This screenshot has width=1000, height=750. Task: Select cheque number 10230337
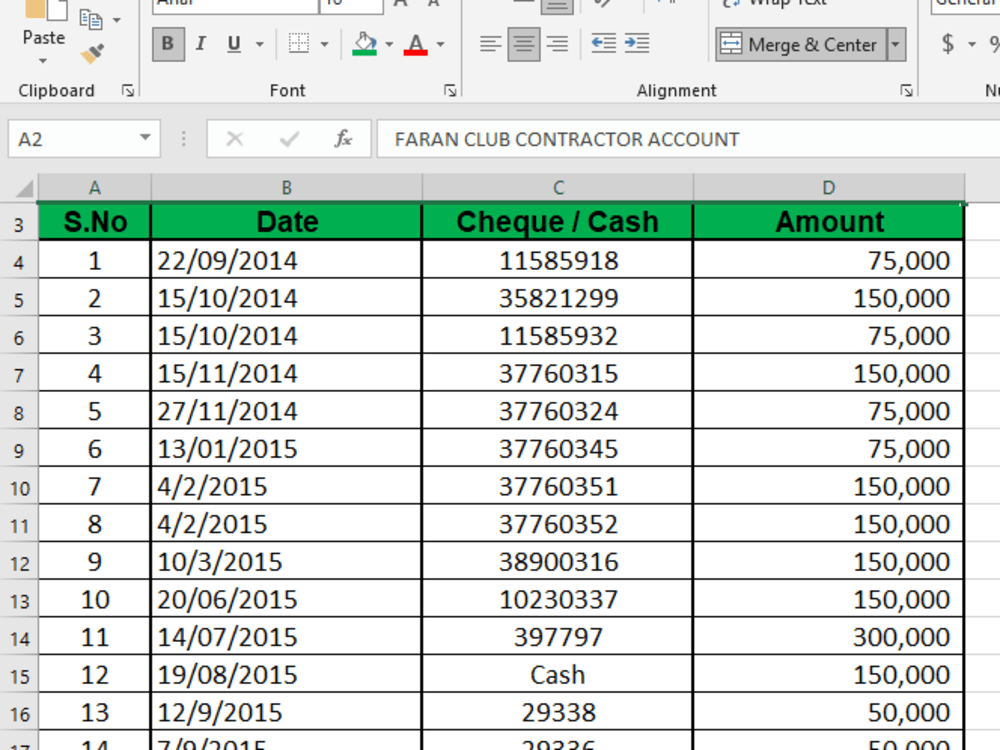[x=557, y=599]
